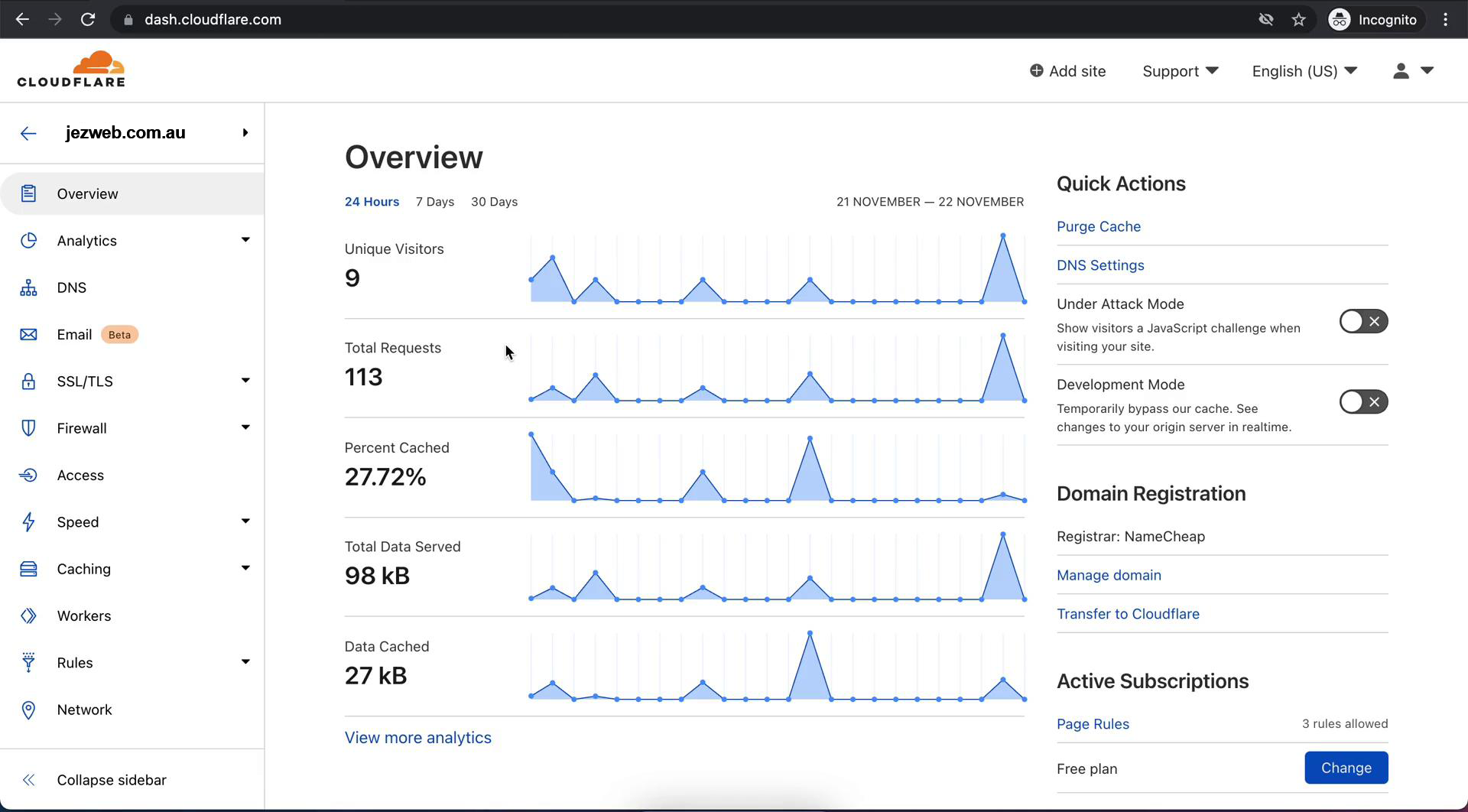Image resolution: width=1468 pixels, height=812 pixels.
Task: Expand the Firewall submenu arrow
Action: click(x=245, y=427)
